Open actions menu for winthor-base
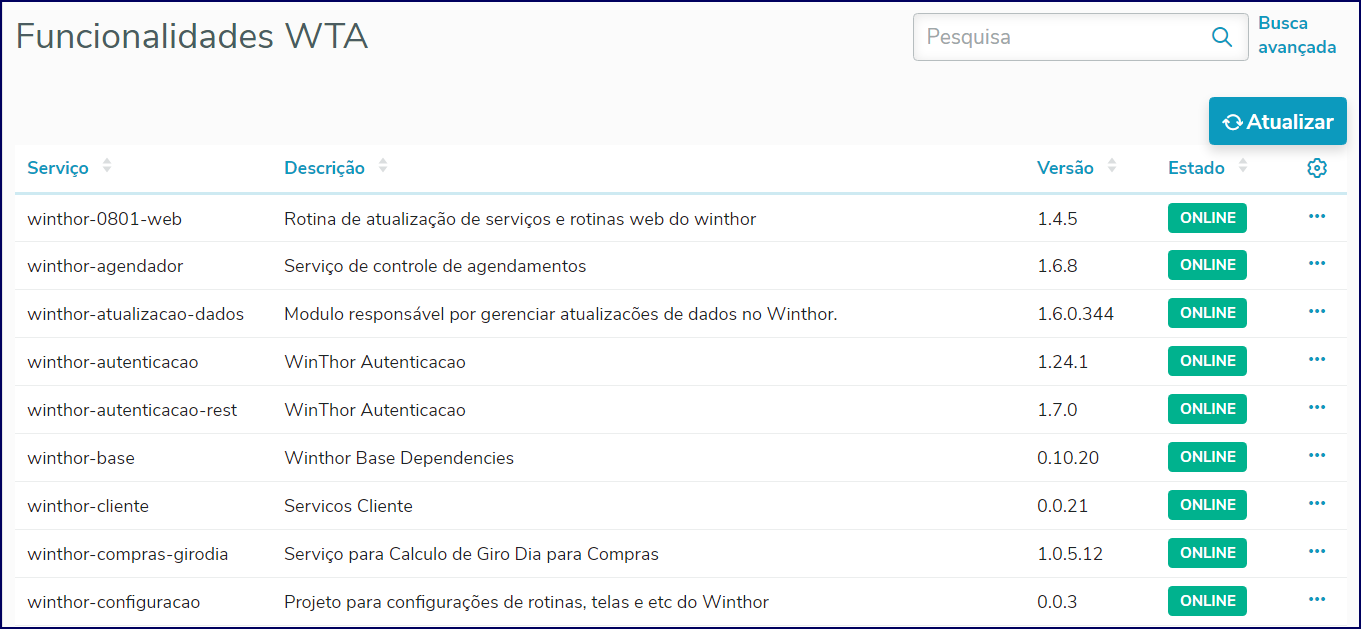The image size is (1361, 629). pos(1316,456)
